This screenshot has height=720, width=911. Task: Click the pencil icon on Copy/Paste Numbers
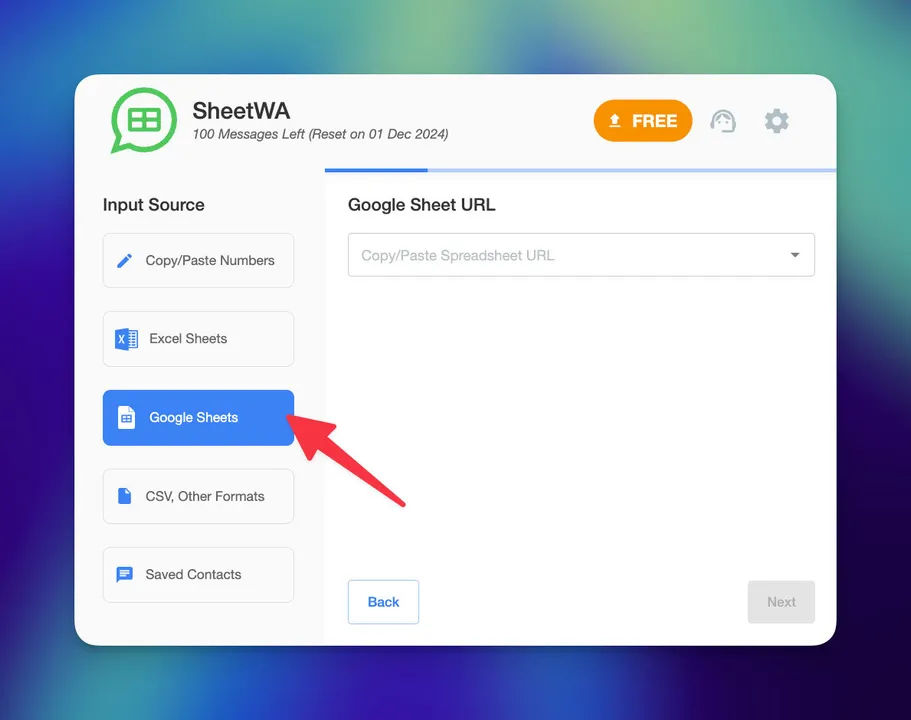pyautogui.click(x=124, y=260)
